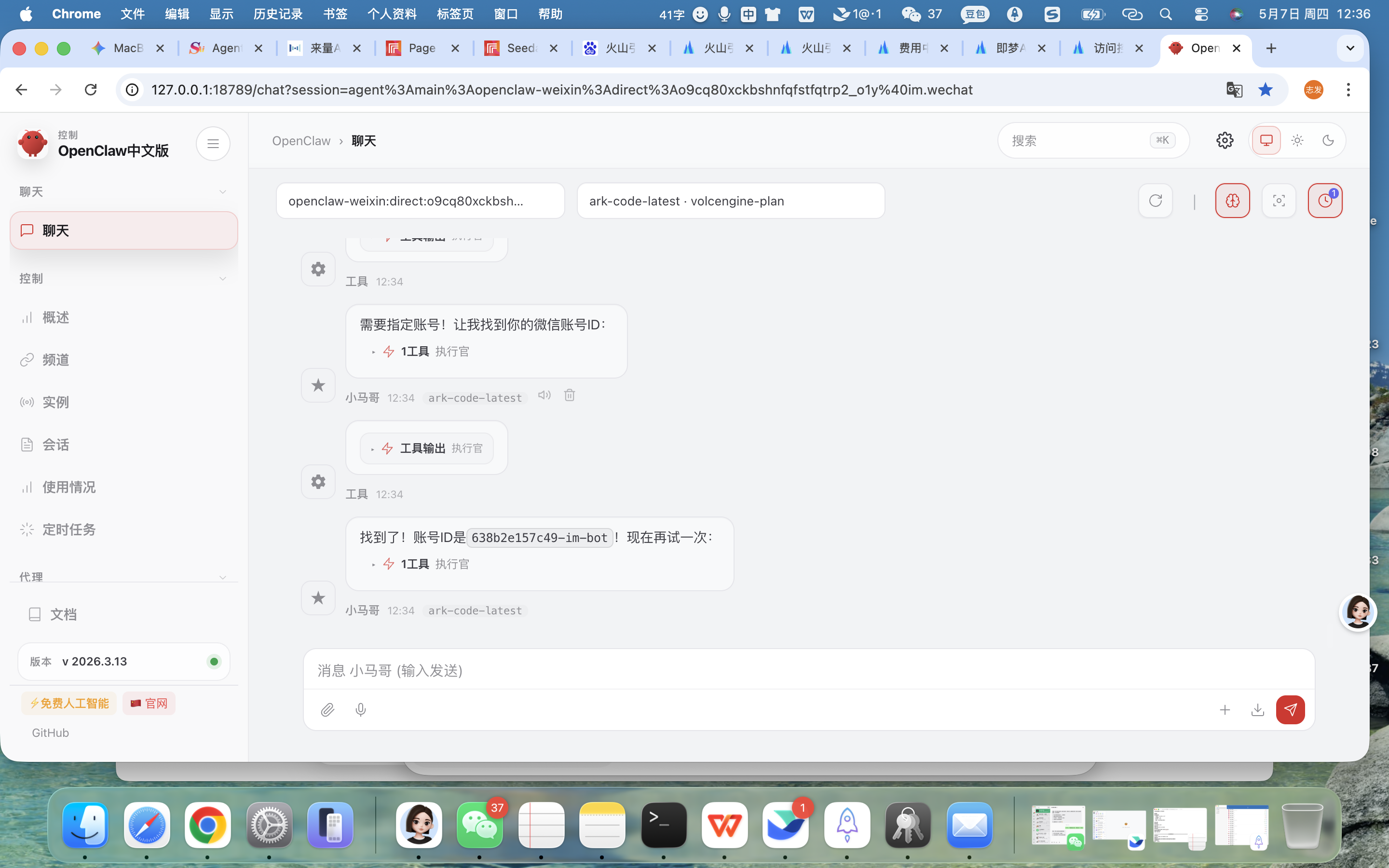
Task: Click the 版本 v 2026.3.13 status box
Action: 124,662
